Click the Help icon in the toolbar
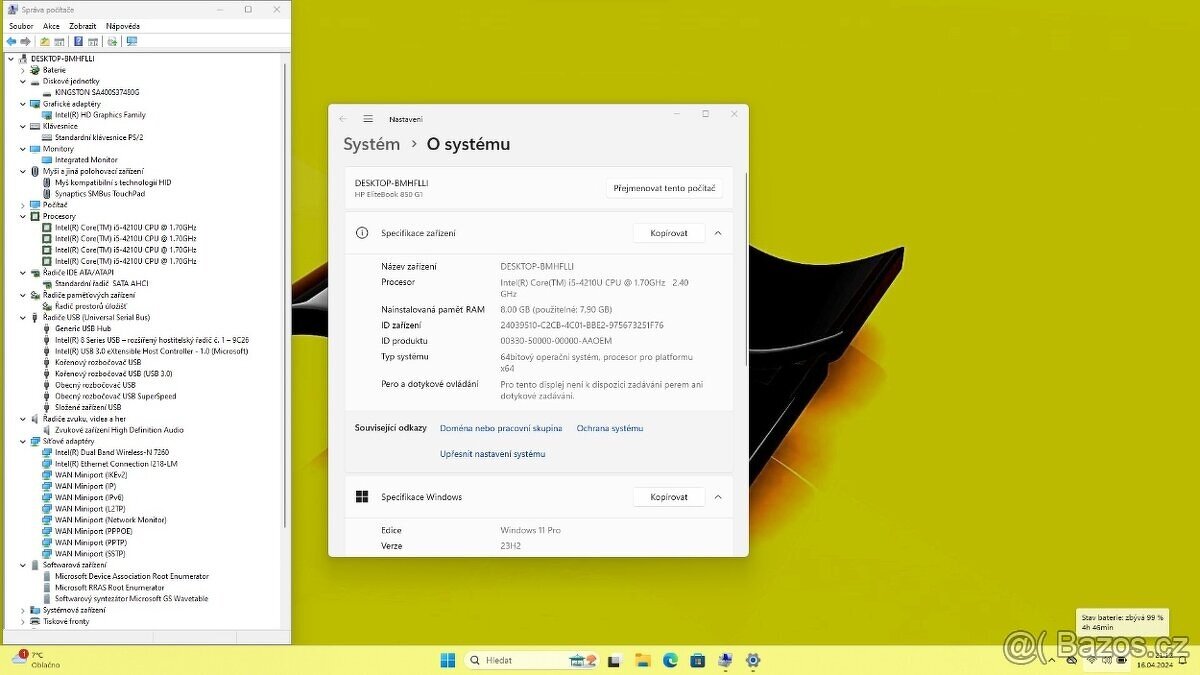Image resolution: width=1200 pixels, height=675 pixels. coord(78,42)
